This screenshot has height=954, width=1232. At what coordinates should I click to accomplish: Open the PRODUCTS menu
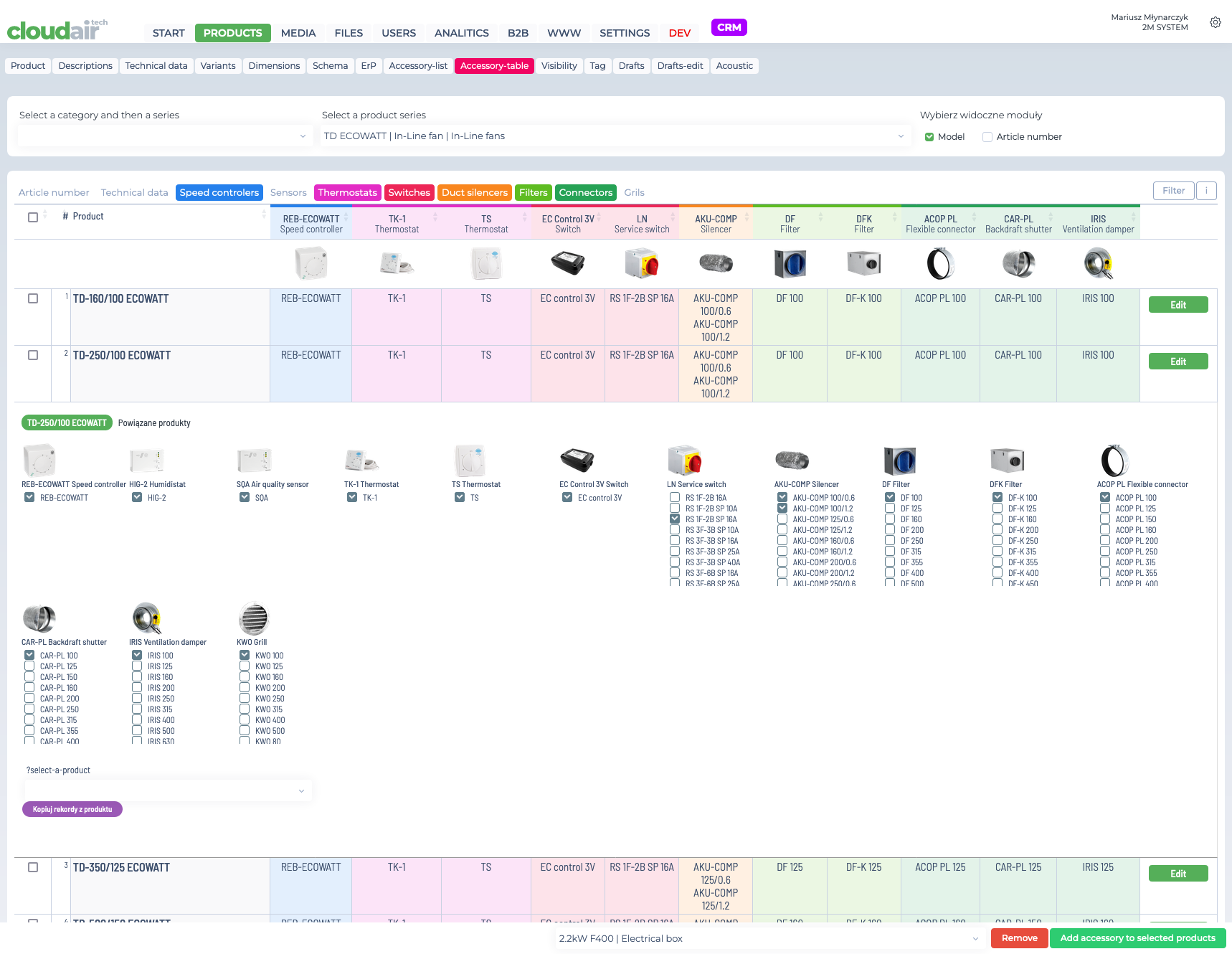[x=233, y=33]
